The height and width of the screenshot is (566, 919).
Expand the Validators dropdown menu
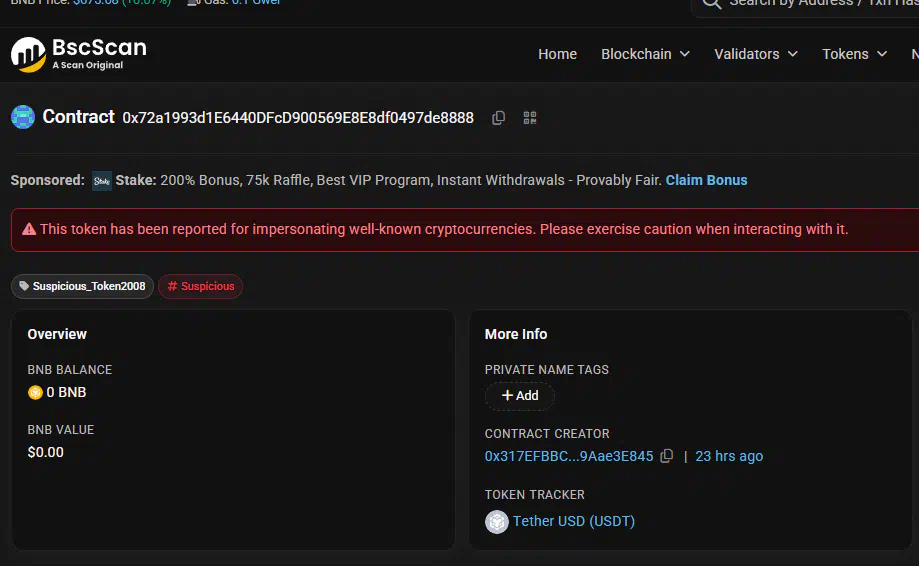(x=755, y=54)
